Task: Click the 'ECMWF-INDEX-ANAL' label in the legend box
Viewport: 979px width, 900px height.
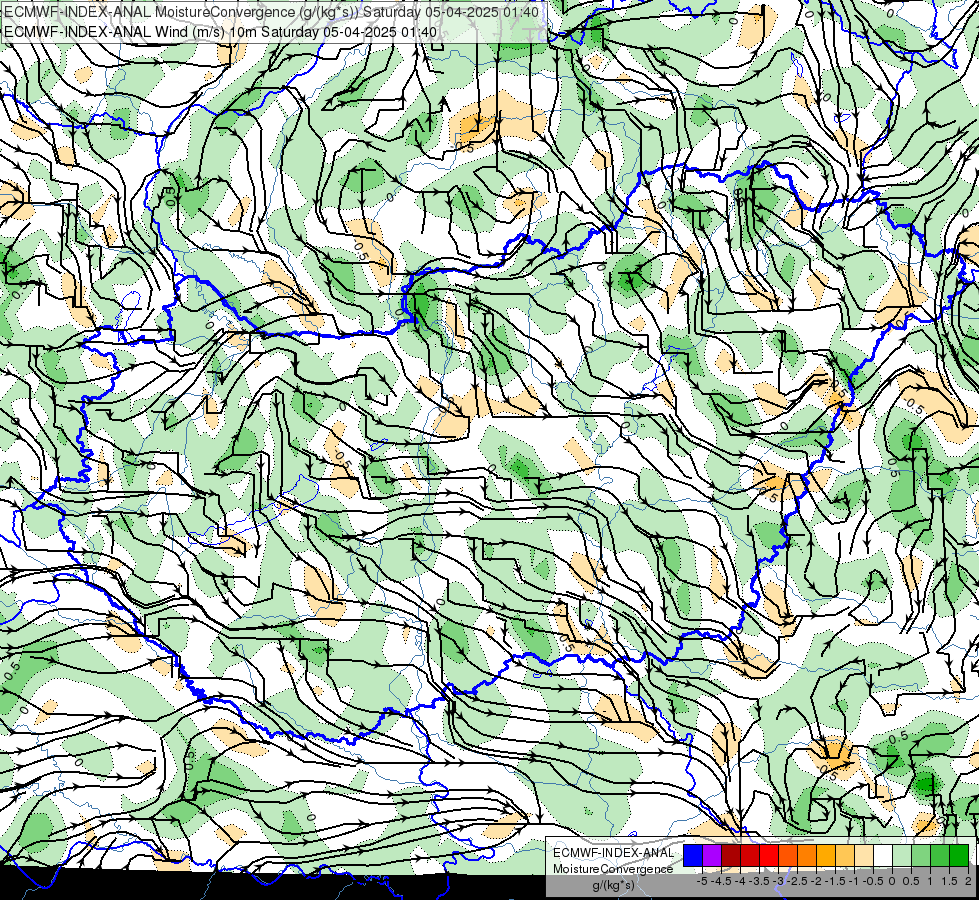Action: pos(613,853)
